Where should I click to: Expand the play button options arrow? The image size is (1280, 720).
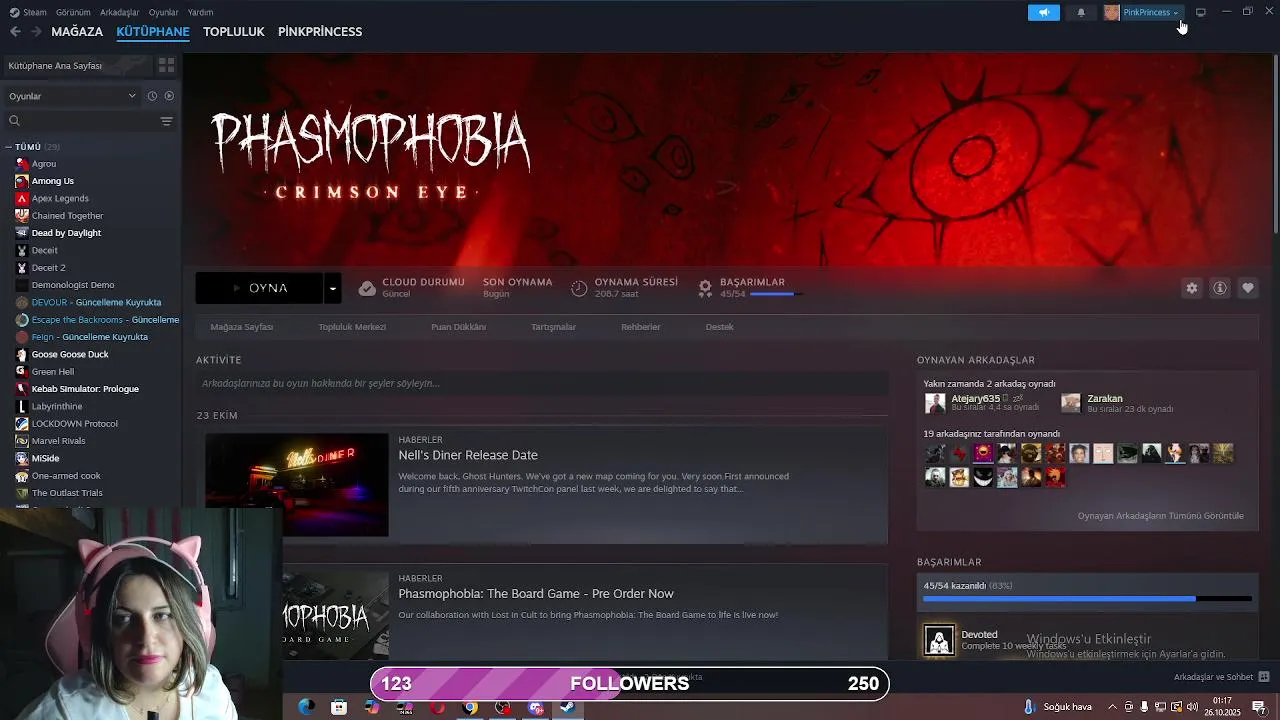(332, 288)
